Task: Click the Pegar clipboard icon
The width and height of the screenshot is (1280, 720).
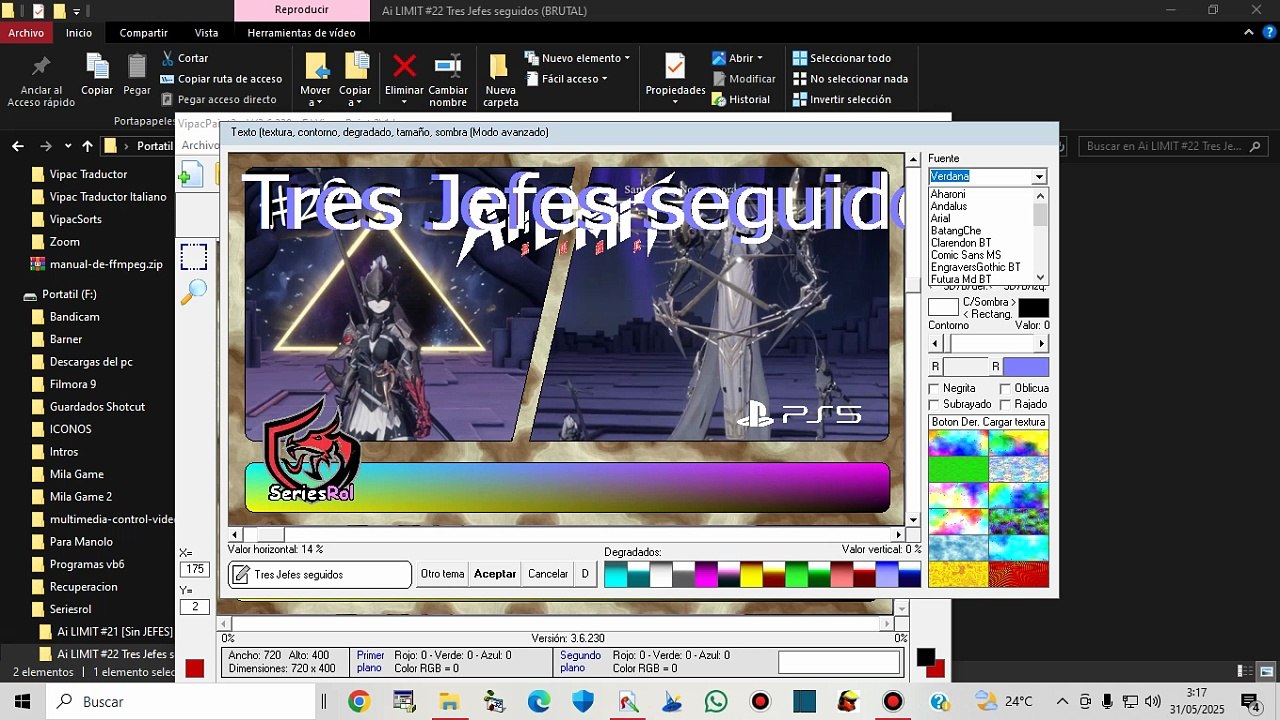Action: [137, 67]
